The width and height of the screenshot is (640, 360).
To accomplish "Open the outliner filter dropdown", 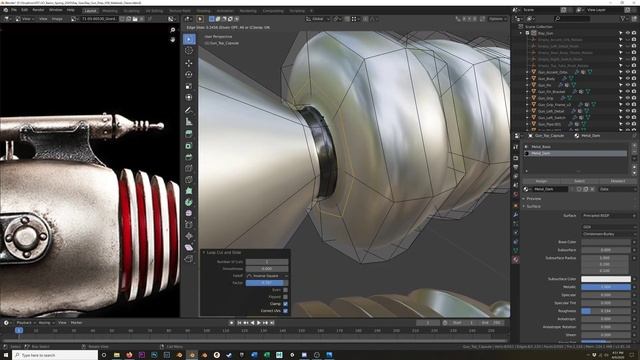I will pyautogui.click(x=624, y=19).
